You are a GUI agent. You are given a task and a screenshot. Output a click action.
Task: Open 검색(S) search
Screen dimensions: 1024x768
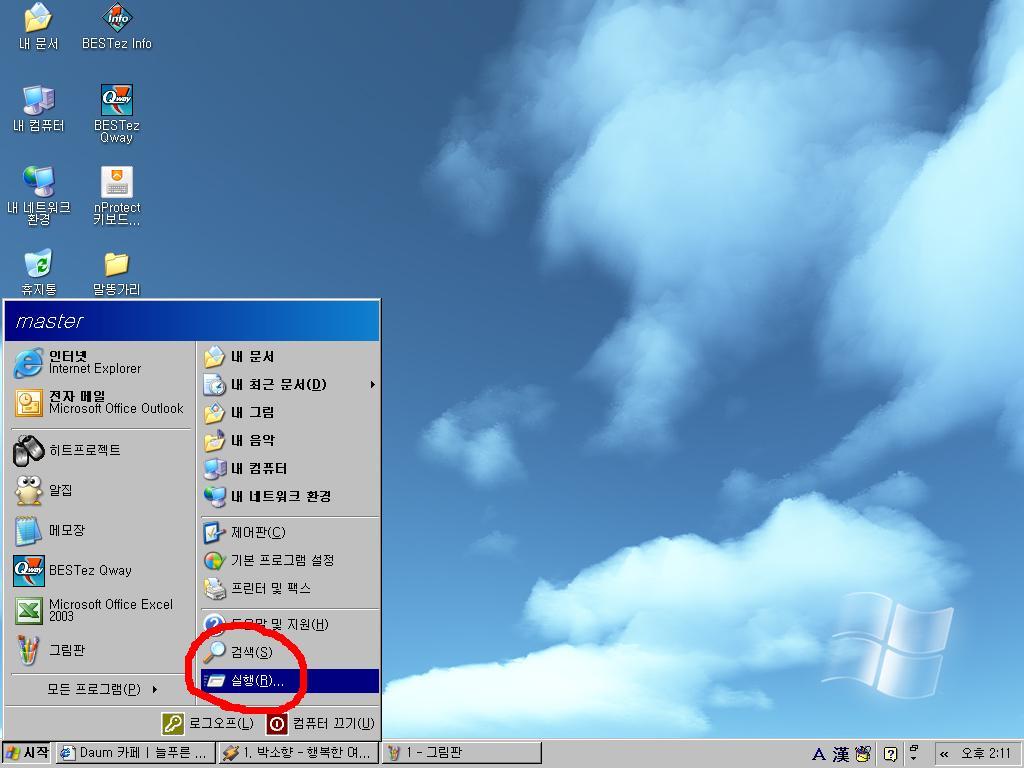pos(290,652)
